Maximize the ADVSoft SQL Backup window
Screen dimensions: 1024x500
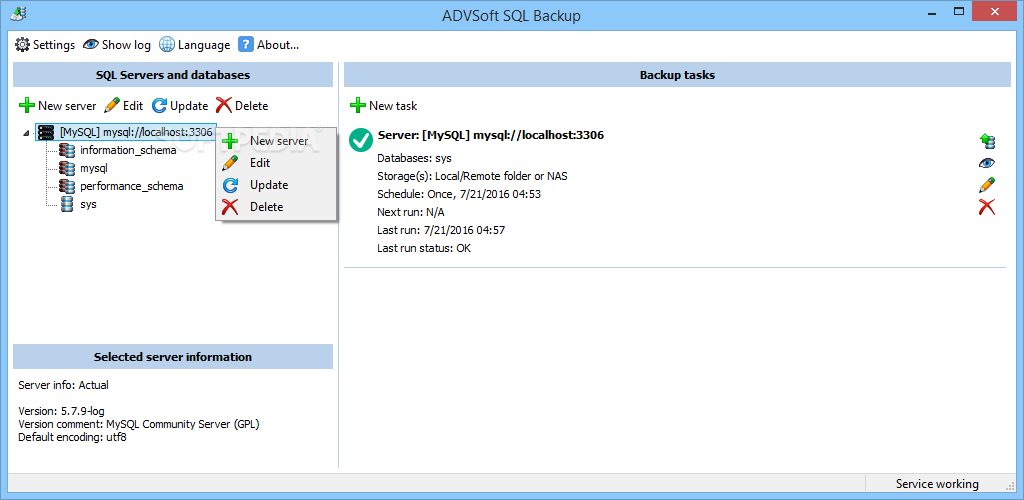(x=959, y=12)
